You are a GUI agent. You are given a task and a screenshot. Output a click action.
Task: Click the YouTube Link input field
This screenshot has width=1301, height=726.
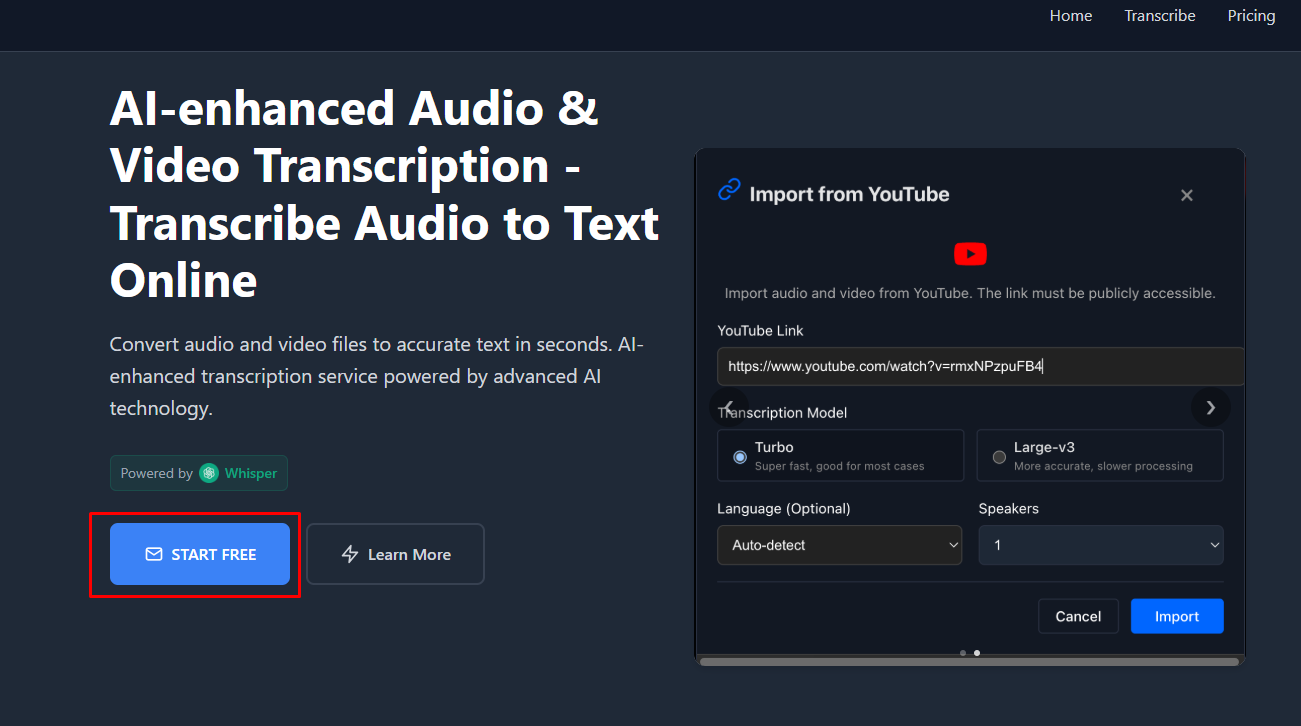(980, 366)
